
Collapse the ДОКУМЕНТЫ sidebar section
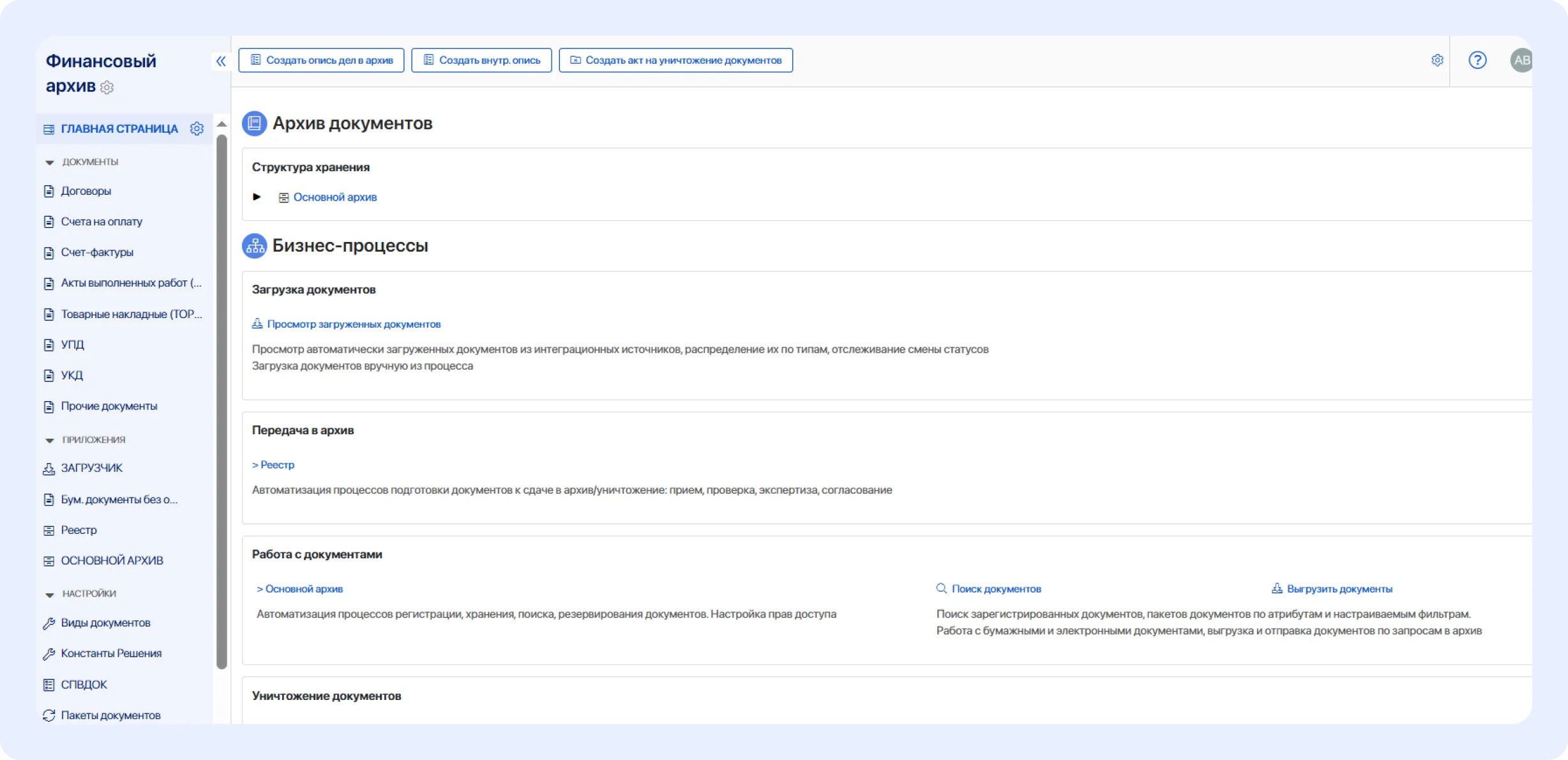click(50, 162)
